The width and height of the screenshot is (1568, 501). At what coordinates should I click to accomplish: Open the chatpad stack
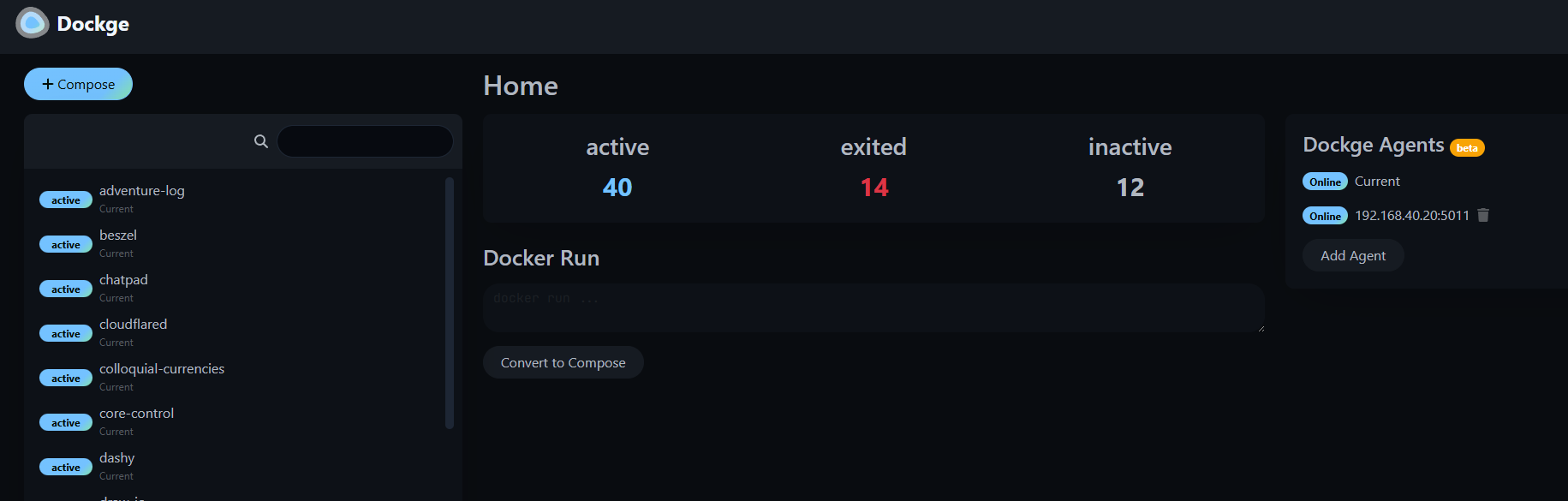point(123,280)
